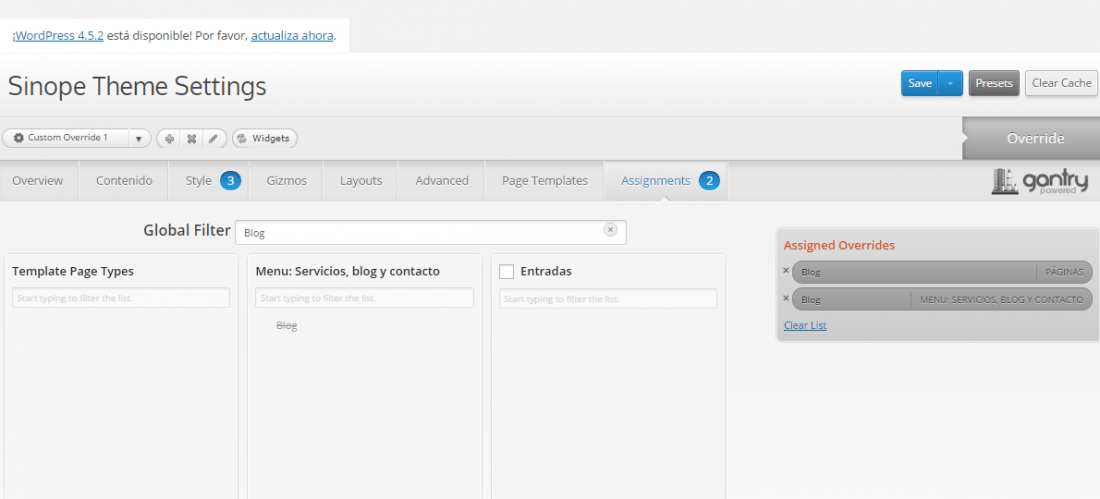
Task: Click the Menu Servicios filter field
Action: [x=364, y=298]
